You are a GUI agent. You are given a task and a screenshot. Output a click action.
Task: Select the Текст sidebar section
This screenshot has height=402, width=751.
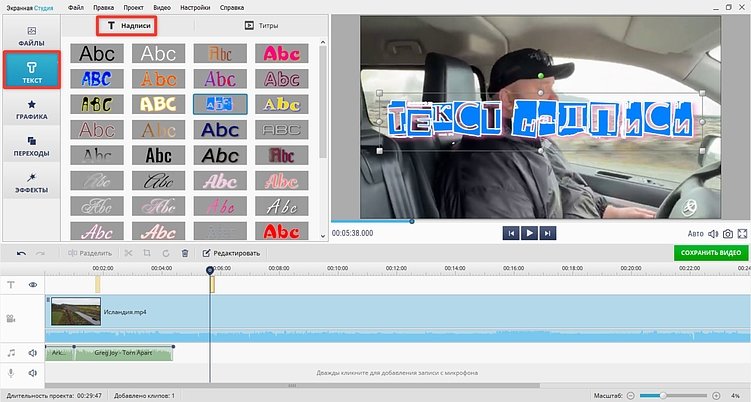(32, 70)
